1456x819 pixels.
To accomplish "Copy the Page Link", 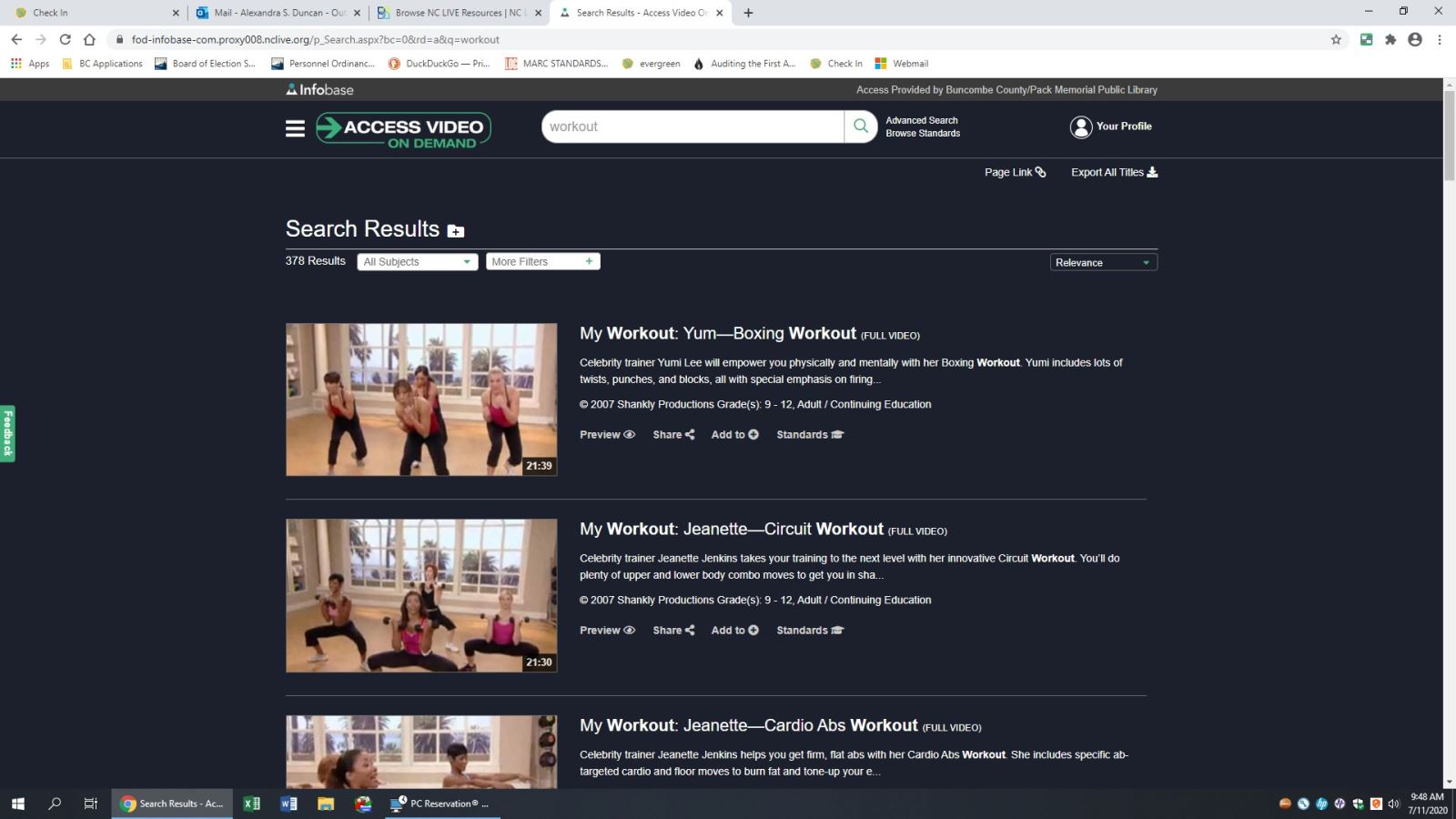I will click(x=1015, y=172).
